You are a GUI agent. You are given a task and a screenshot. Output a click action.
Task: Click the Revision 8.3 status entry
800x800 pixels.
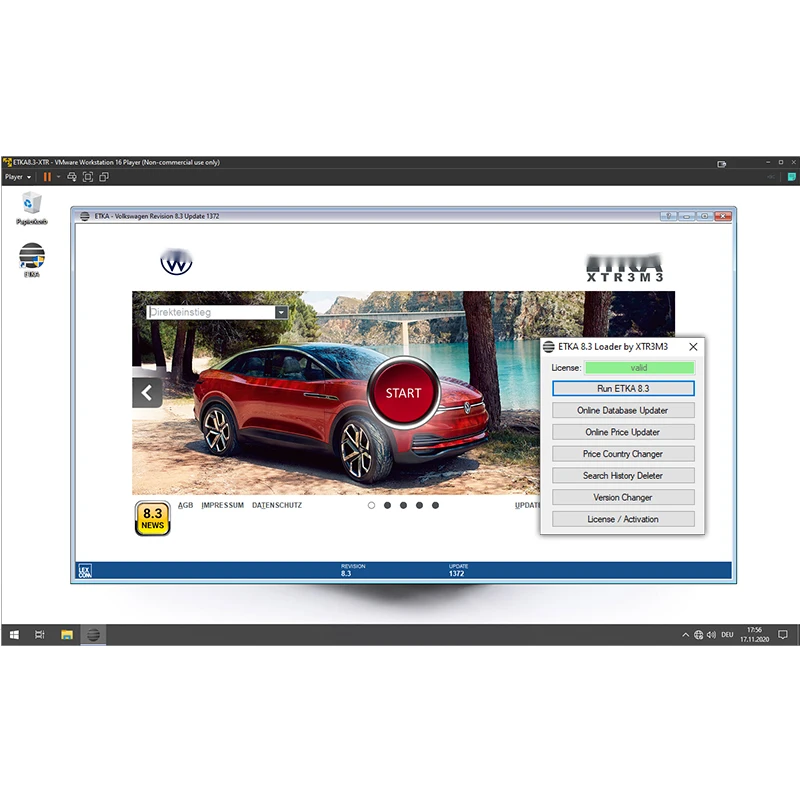[x=353, y=570]
